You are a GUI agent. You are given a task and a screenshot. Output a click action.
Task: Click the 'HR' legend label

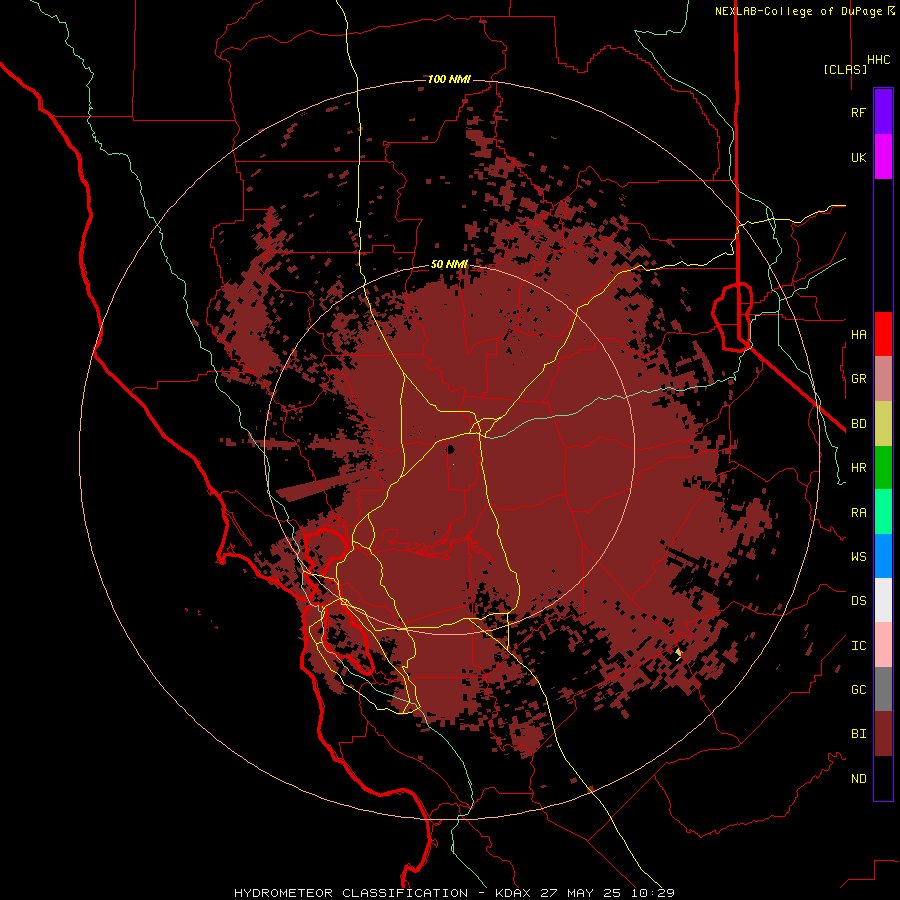[859, 468]
